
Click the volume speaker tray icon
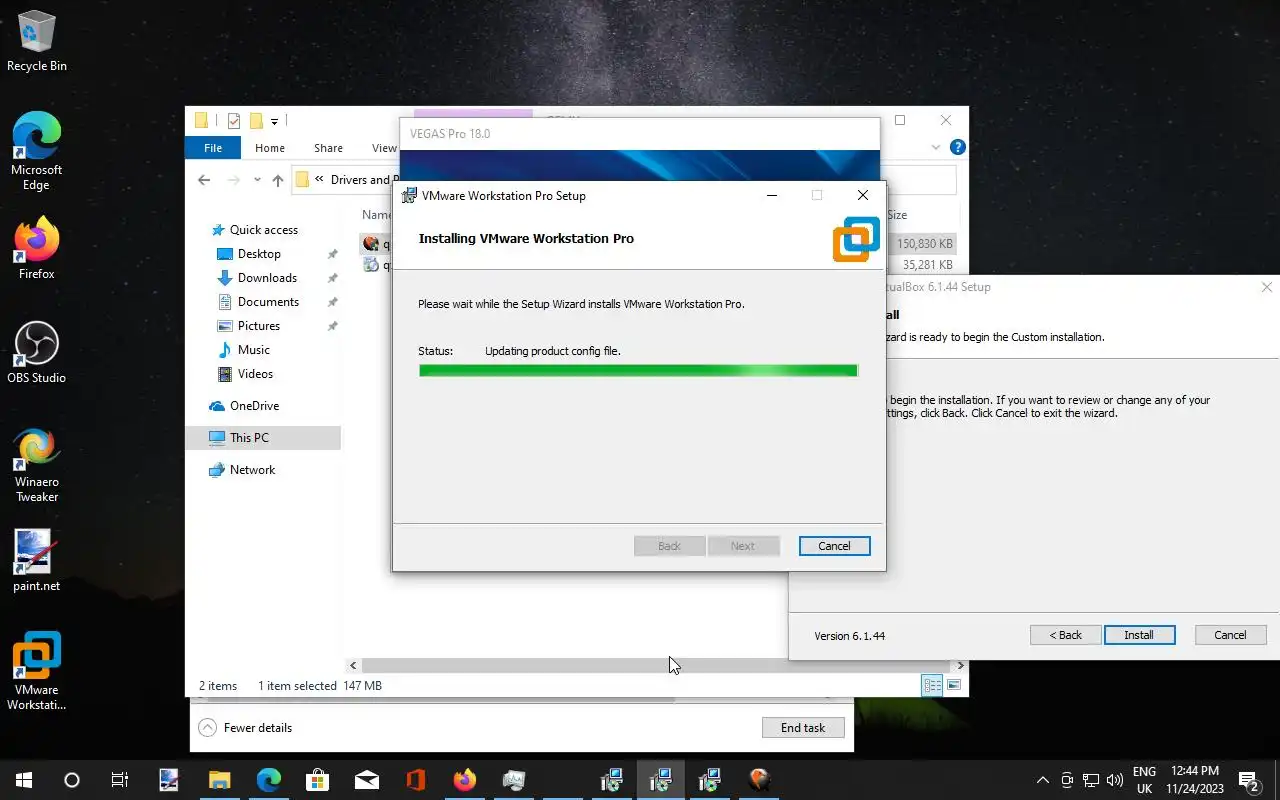point(1115,780)
